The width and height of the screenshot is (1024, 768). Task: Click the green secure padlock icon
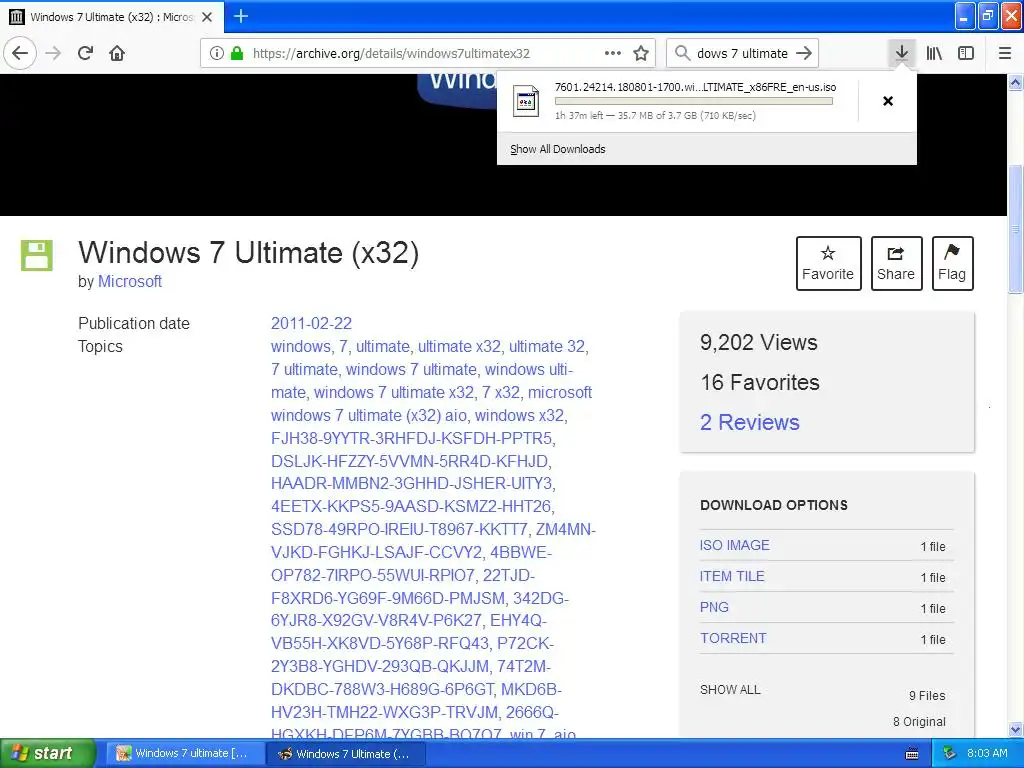click(x=237, y=53)
